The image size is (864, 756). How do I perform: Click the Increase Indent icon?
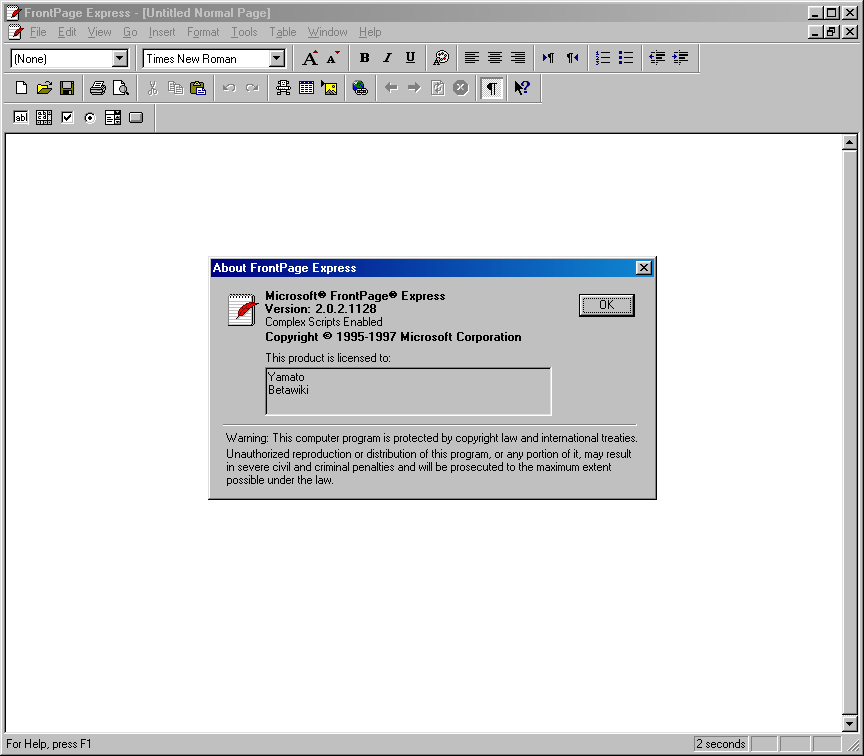680,58
